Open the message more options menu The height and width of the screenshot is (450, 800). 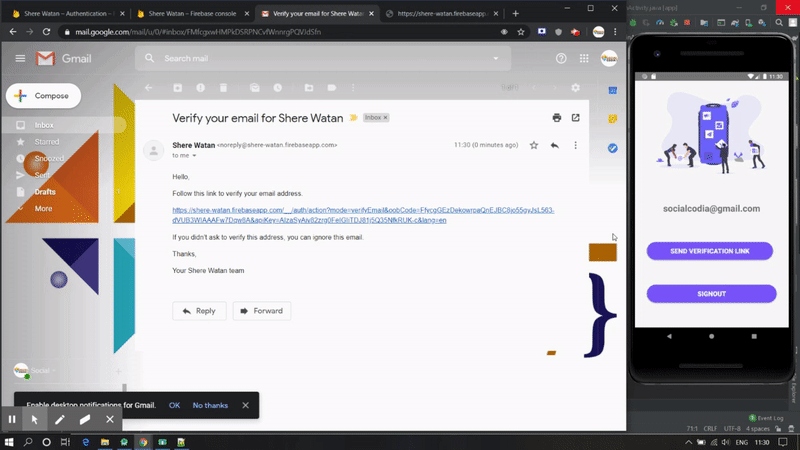coord(576,145)
